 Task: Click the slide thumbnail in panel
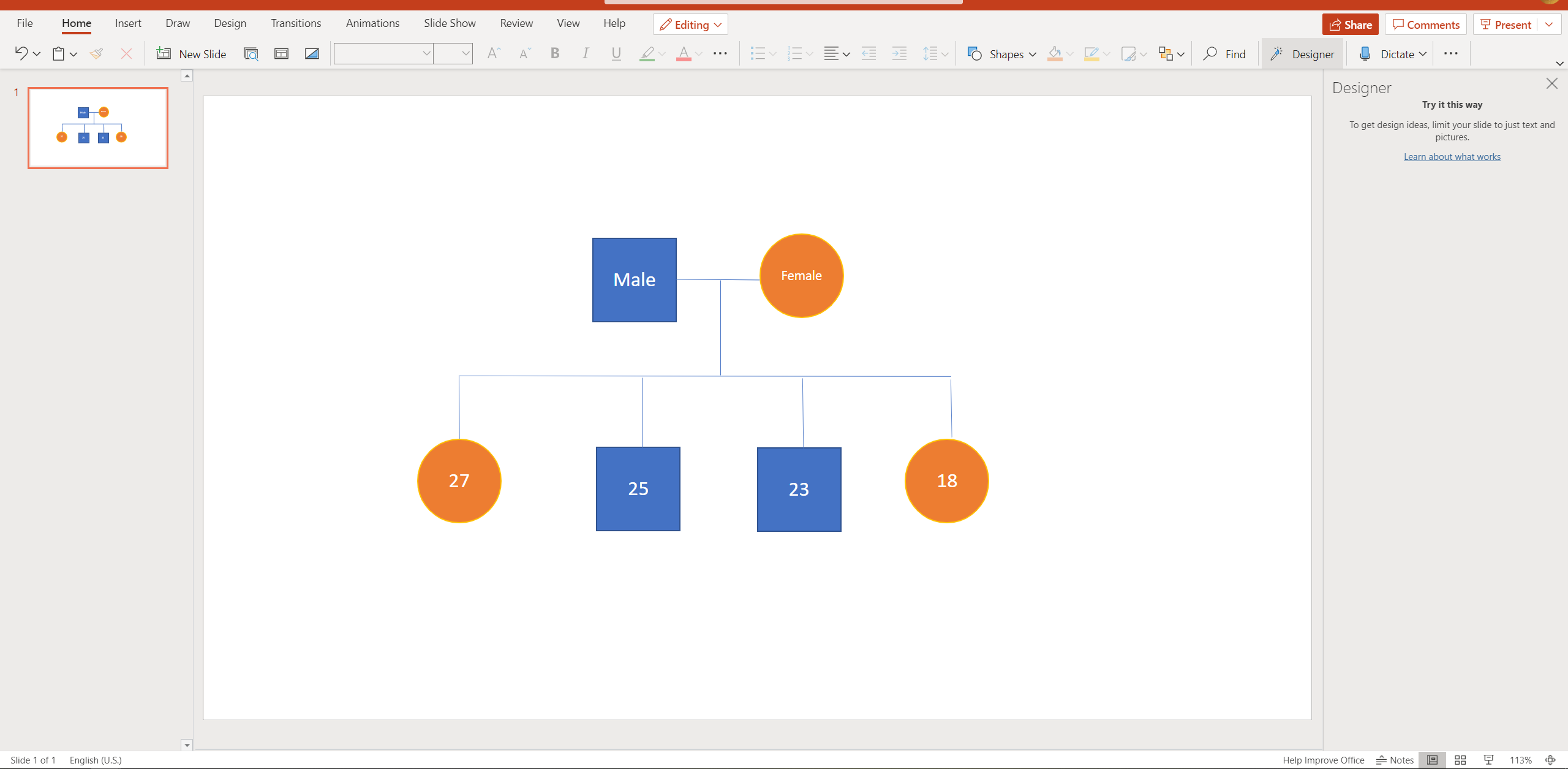98,128
